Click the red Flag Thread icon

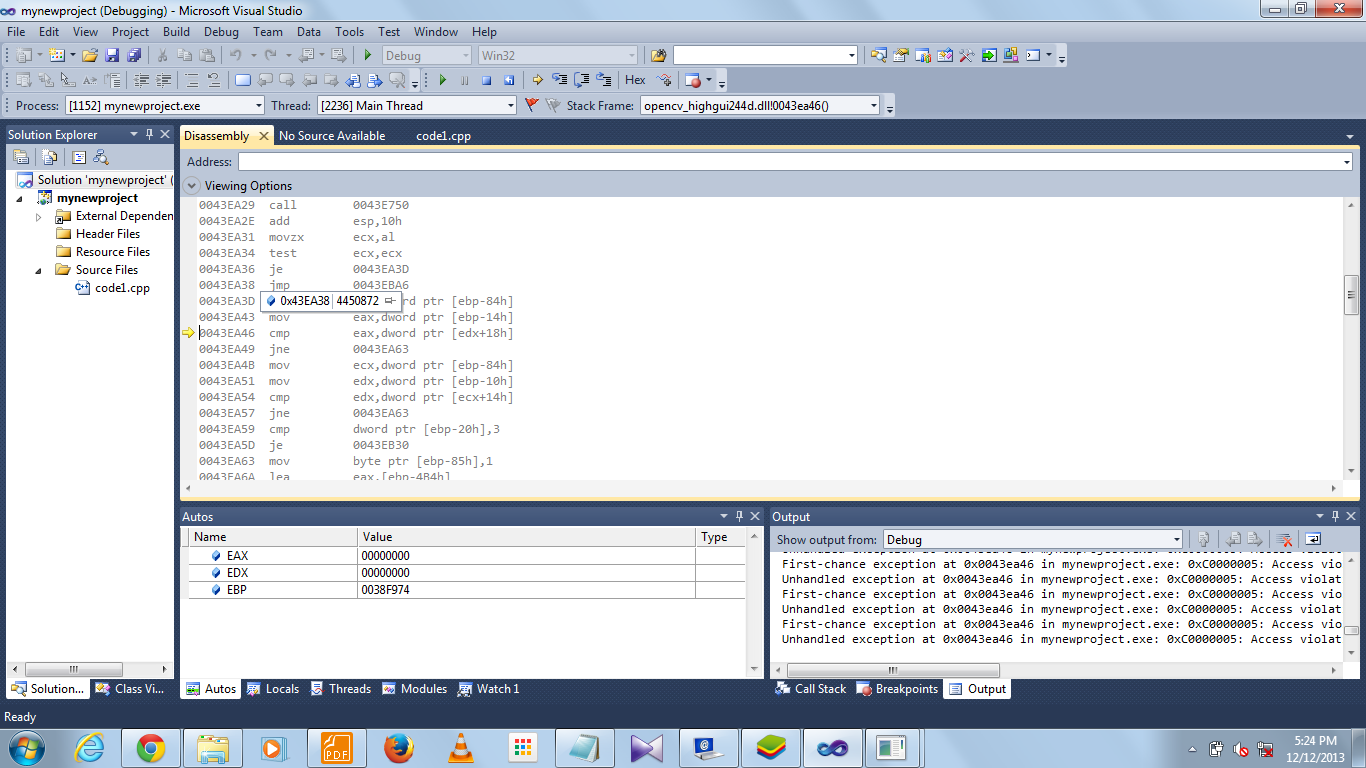pos(532,105)
